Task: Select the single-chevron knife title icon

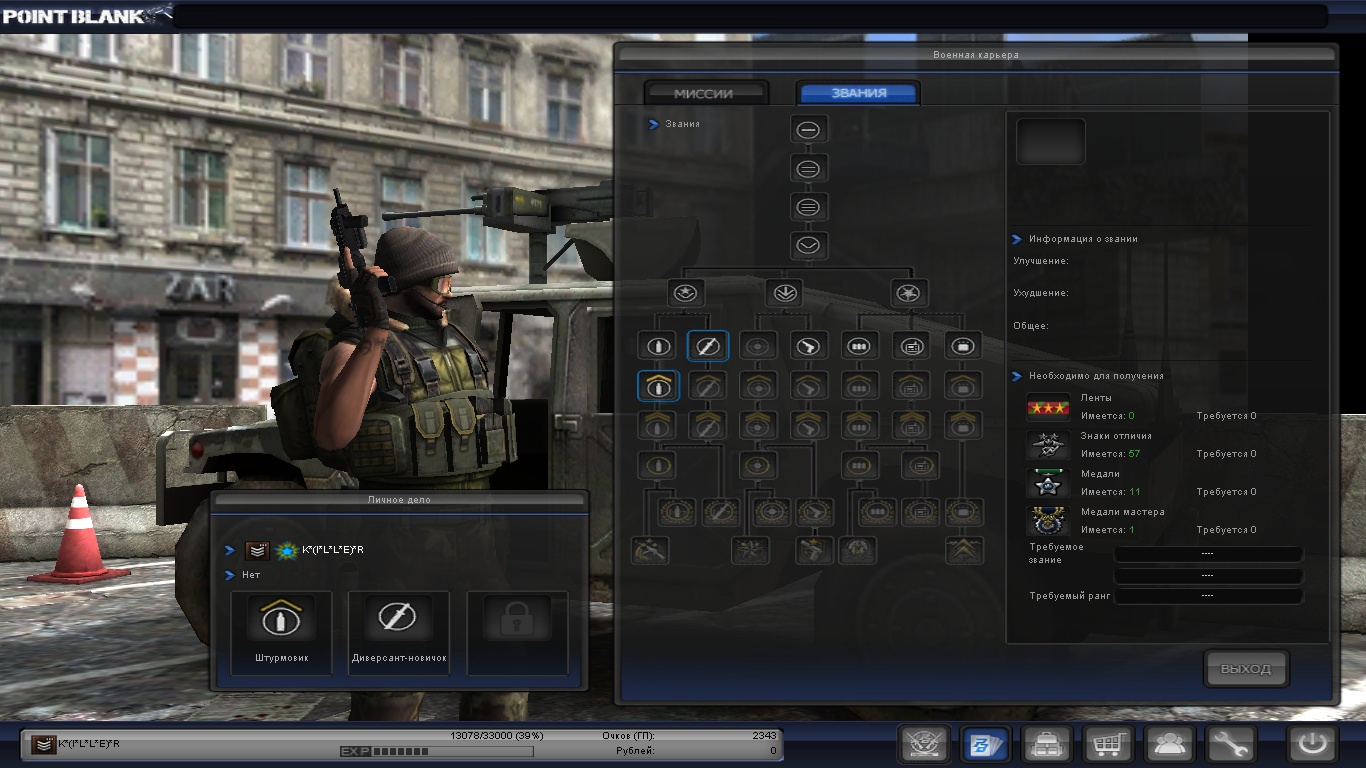Action: [x=708, y=386]
